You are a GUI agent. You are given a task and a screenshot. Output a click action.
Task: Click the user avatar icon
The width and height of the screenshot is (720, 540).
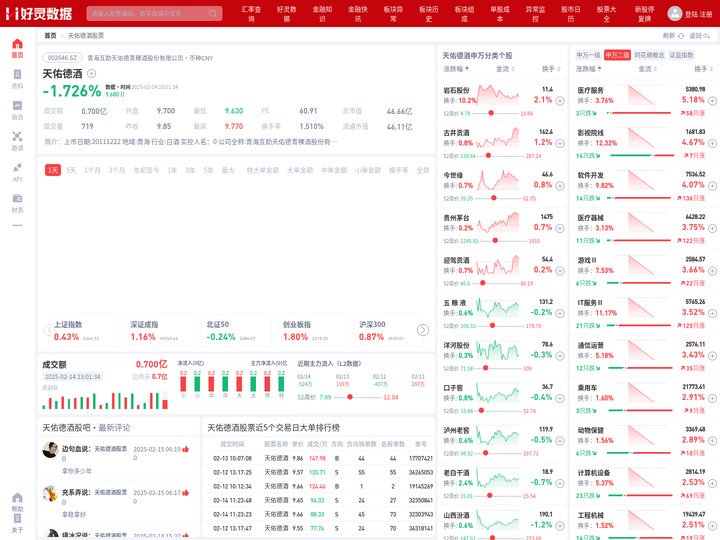point(674,13)
